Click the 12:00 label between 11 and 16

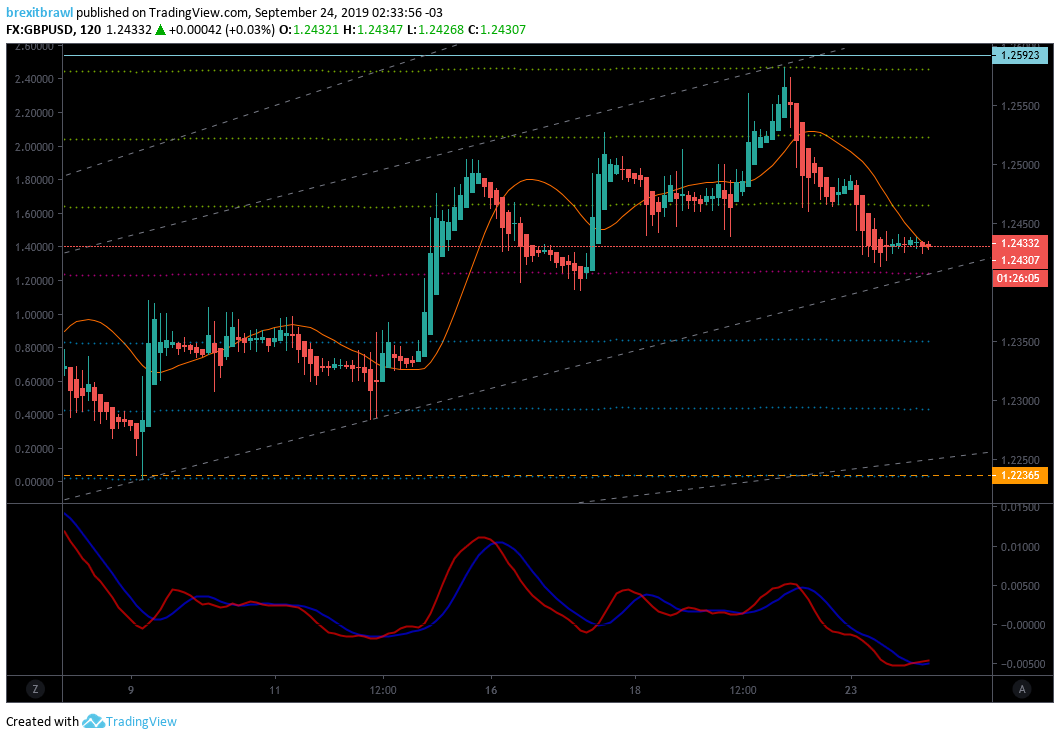tap(383, 690)
